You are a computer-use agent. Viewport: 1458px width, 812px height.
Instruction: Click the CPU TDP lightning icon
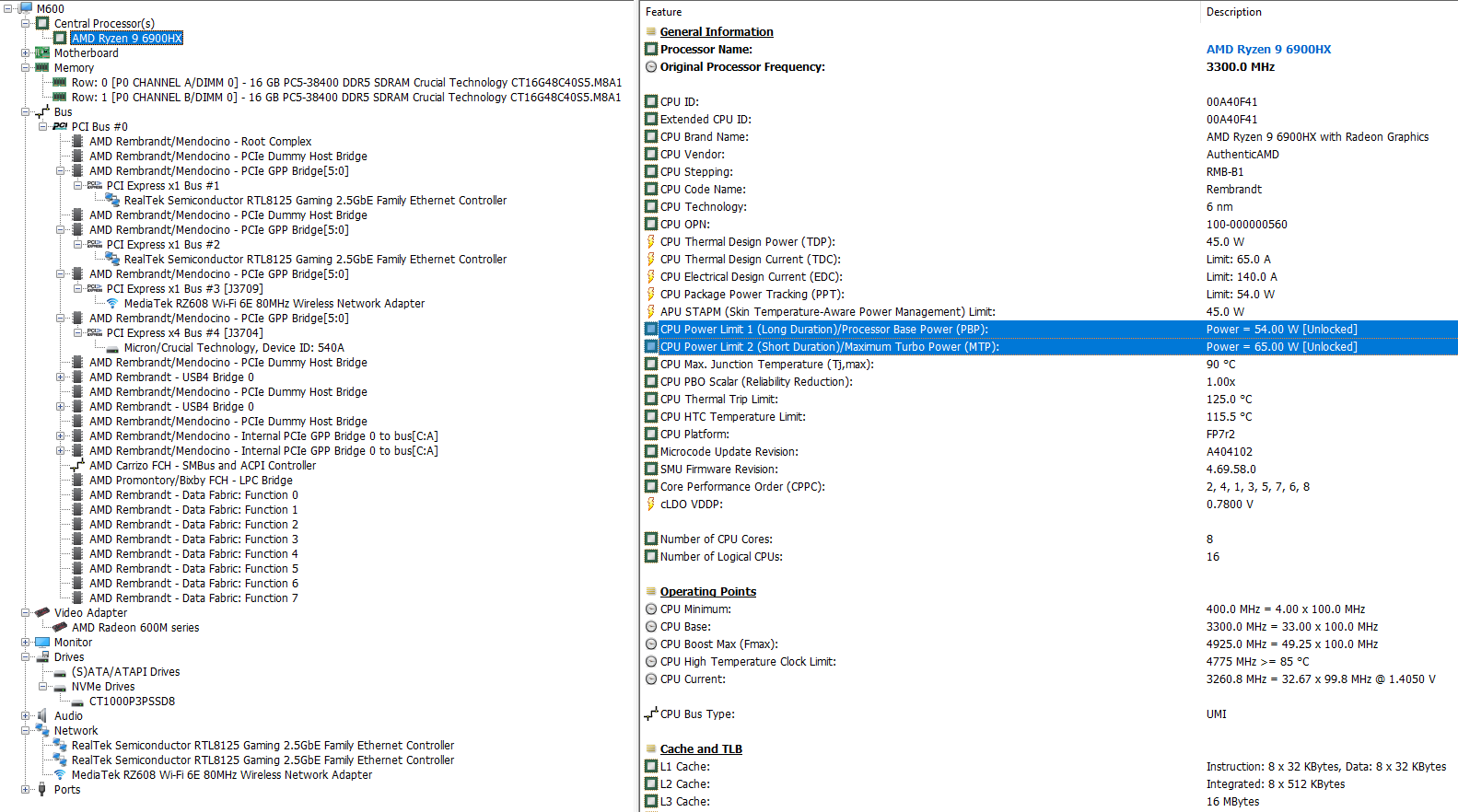[x=651, y=241]
